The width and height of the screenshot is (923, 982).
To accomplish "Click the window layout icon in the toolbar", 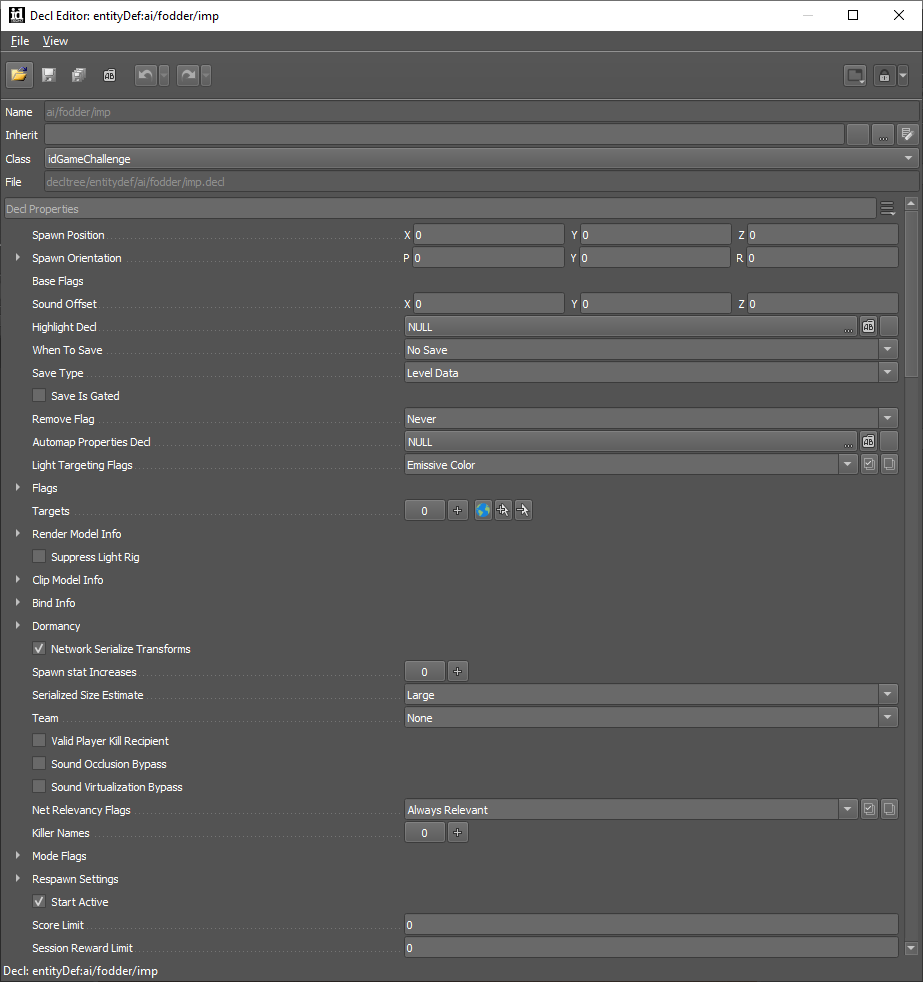I will pos(855,76).
